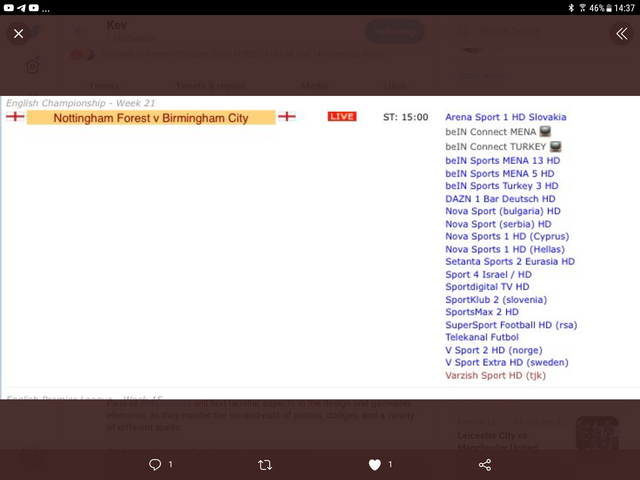Open V Sport Extra HD (sweden) link
640x480 pixels.
click(x=507, y=363)
